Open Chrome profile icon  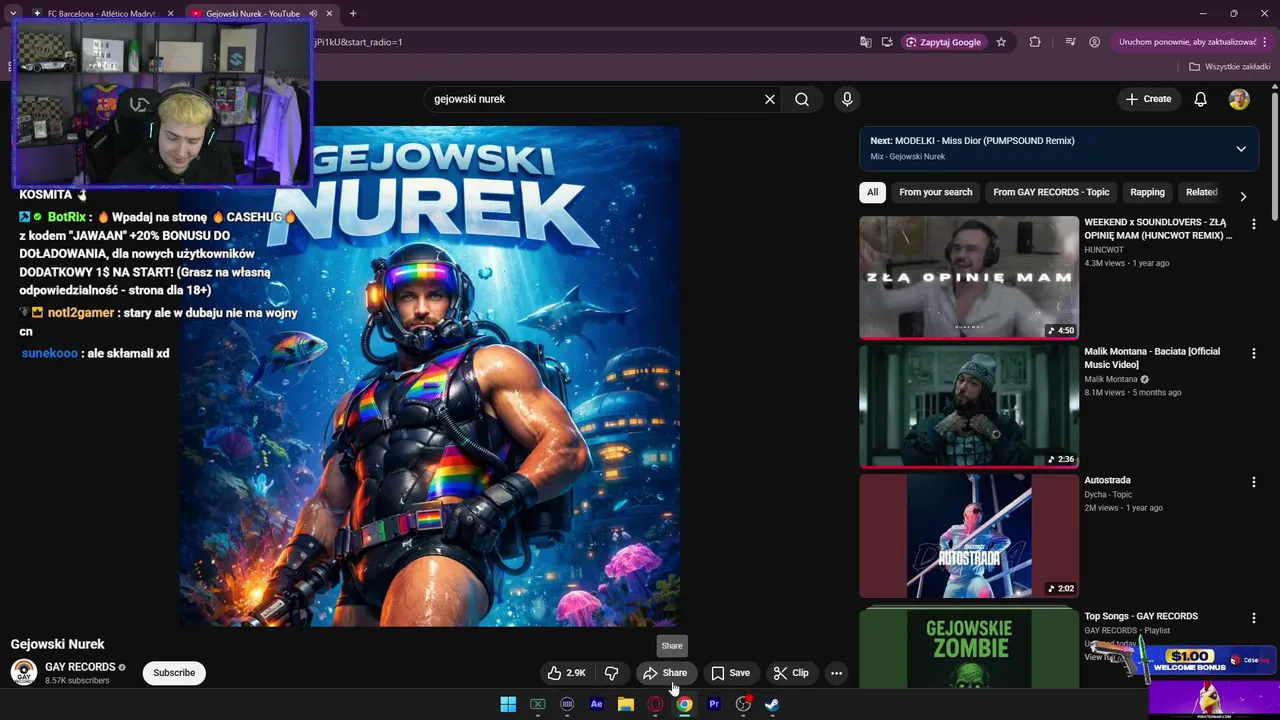tap(1095, 42)
